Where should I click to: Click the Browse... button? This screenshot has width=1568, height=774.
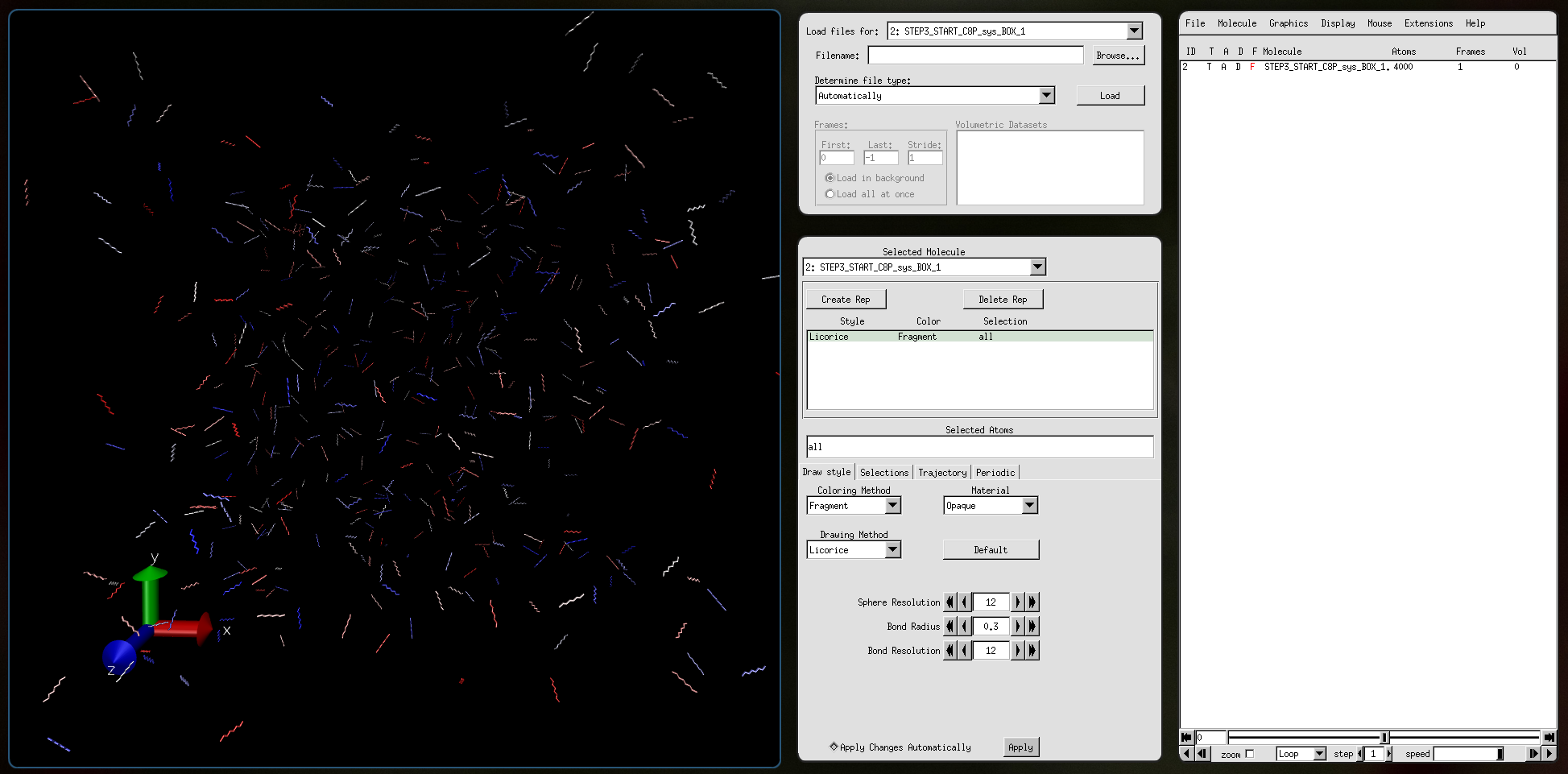pos(1117,56)
